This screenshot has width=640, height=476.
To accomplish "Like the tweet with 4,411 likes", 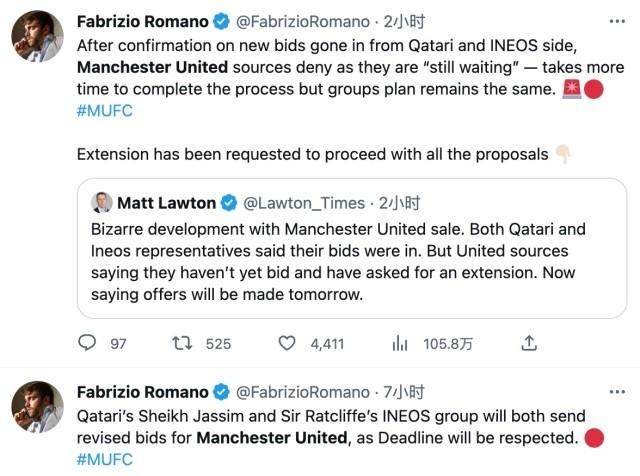I will 287,343.
